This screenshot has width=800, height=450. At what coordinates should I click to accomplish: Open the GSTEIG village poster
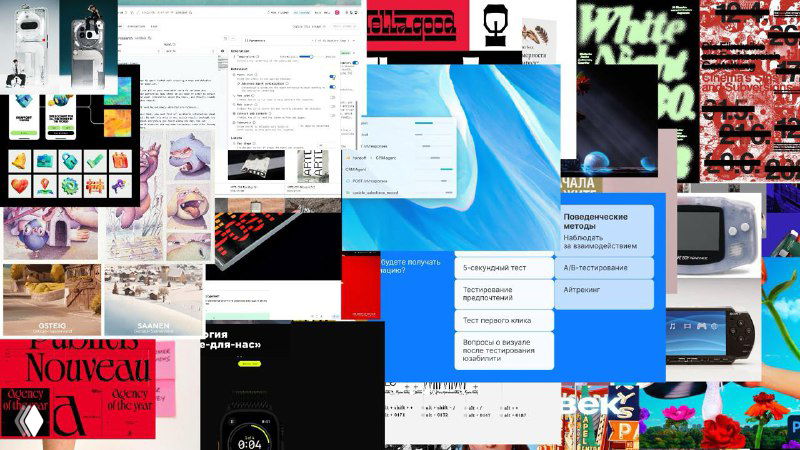[50, 300]
